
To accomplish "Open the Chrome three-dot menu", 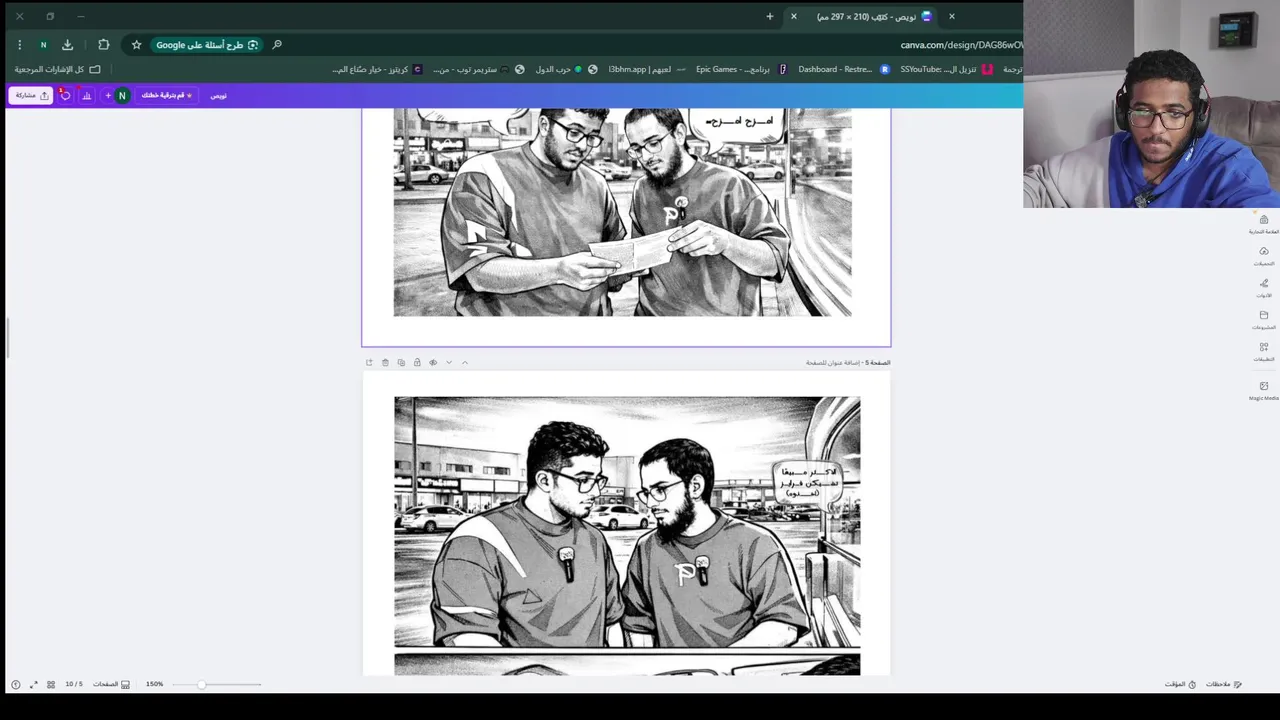I will (19, 45).
